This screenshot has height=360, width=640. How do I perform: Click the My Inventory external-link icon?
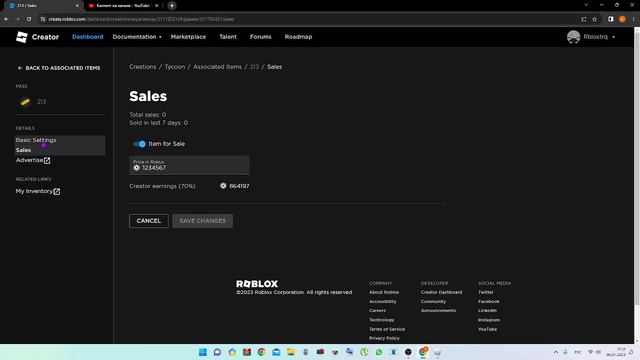pos(57,191)
